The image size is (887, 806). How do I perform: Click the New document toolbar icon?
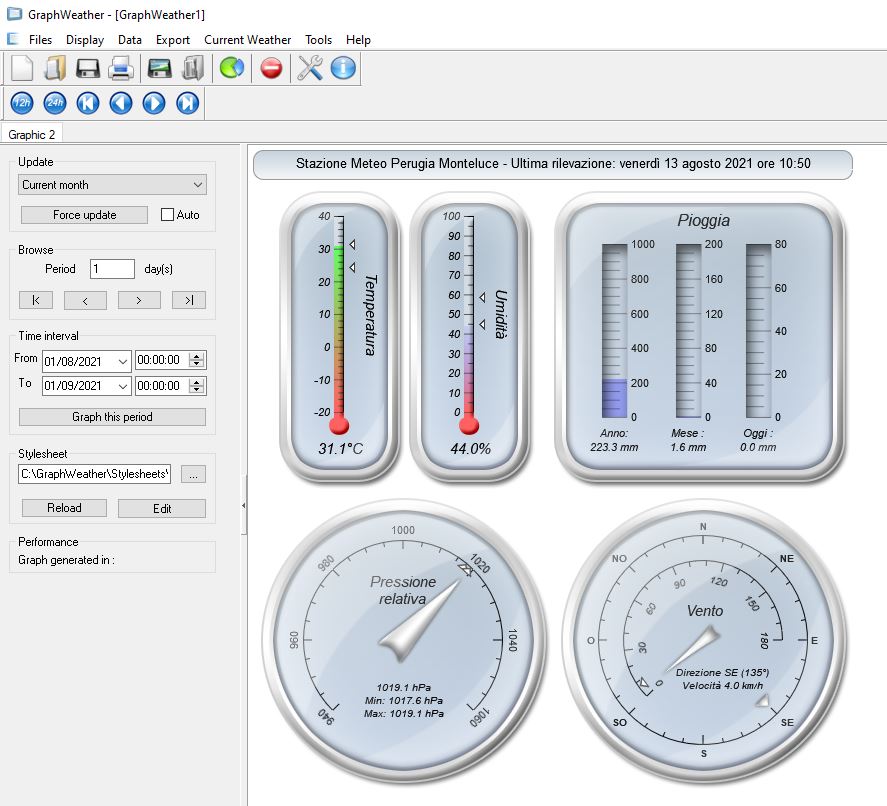click(x=23, y=68)
